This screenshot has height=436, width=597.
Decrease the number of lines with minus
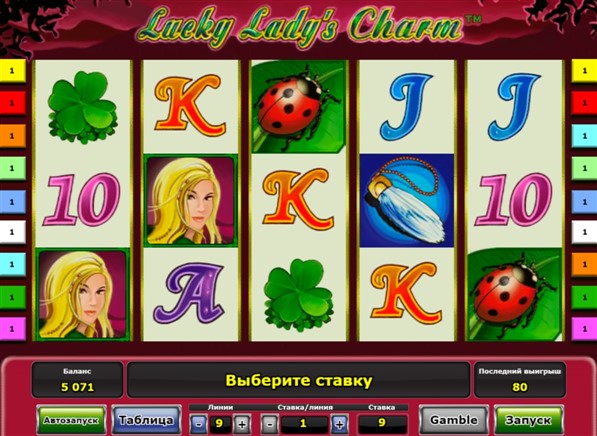click(199, 423)
